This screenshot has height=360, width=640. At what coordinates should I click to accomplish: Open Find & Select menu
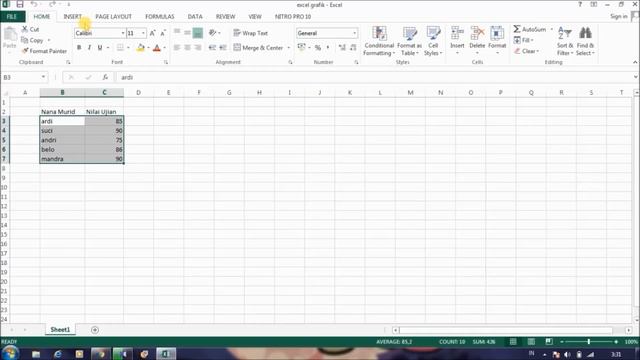[585, 41]
